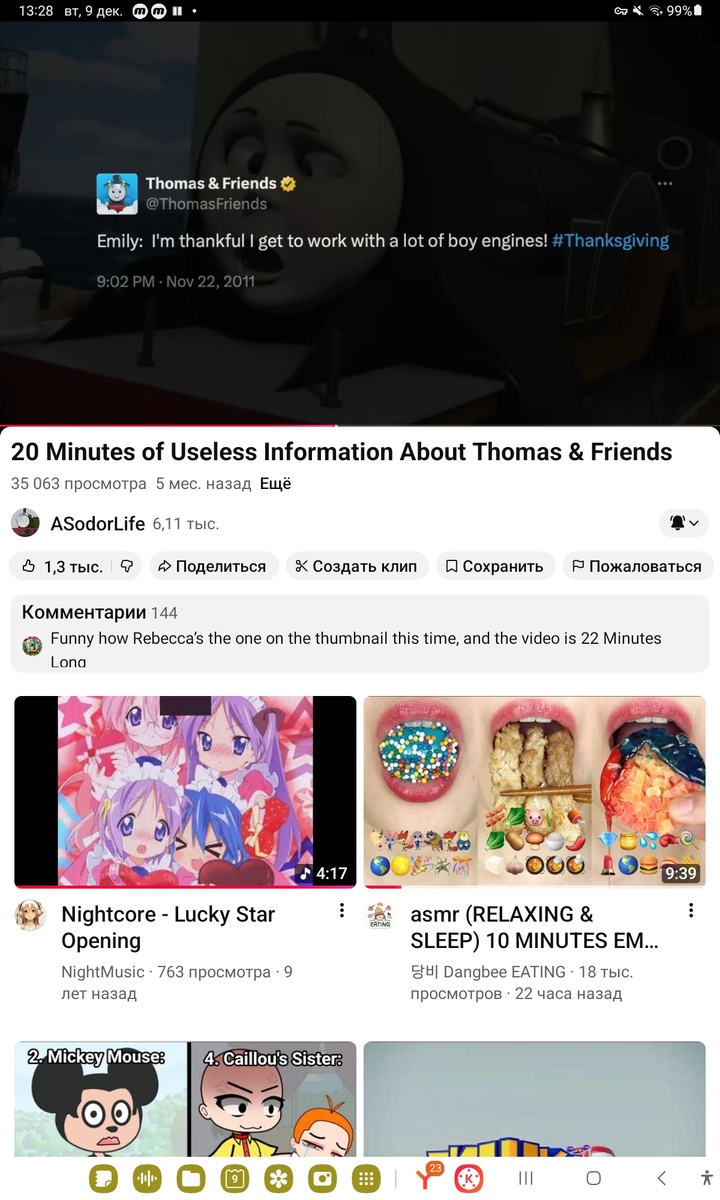Dislike the video with thumbs down

pyautogui.click(x=127, y=566)
